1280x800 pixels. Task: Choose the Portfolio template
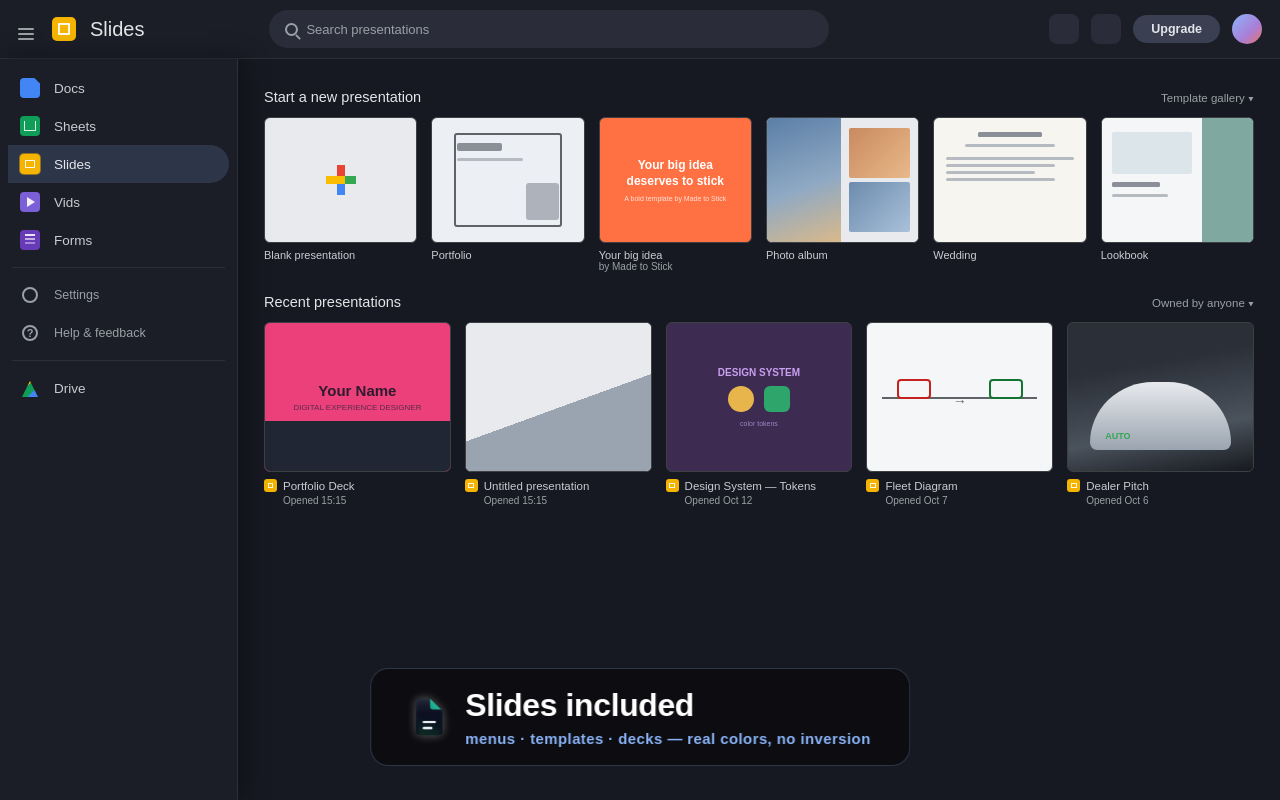click(508, 180)
